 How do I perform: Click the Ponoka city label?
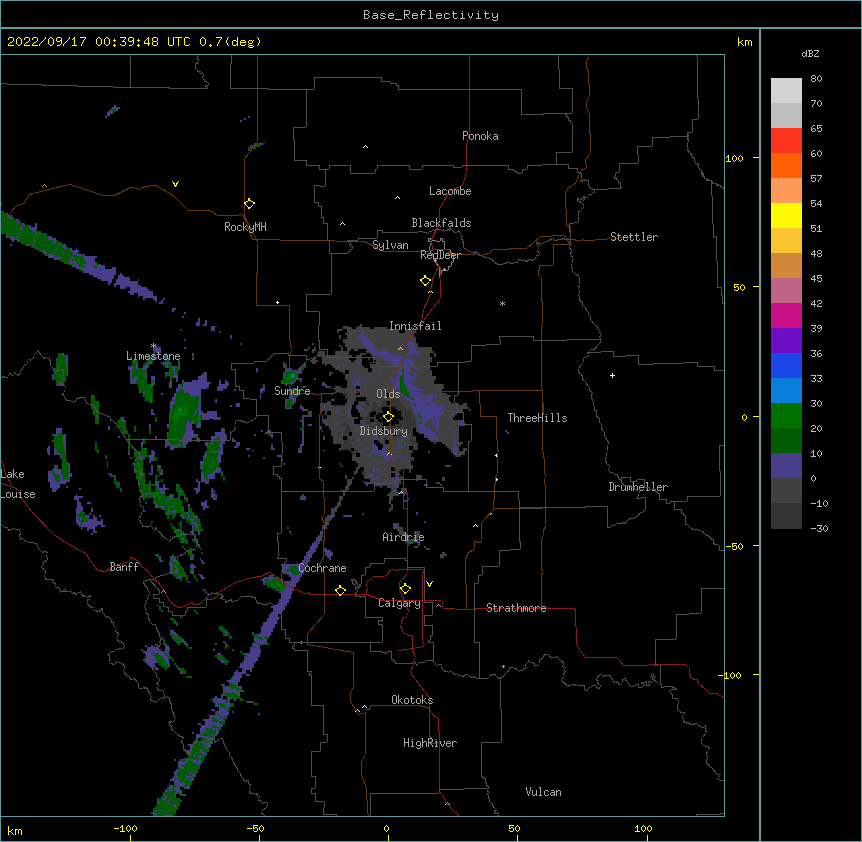coord(480,136)
